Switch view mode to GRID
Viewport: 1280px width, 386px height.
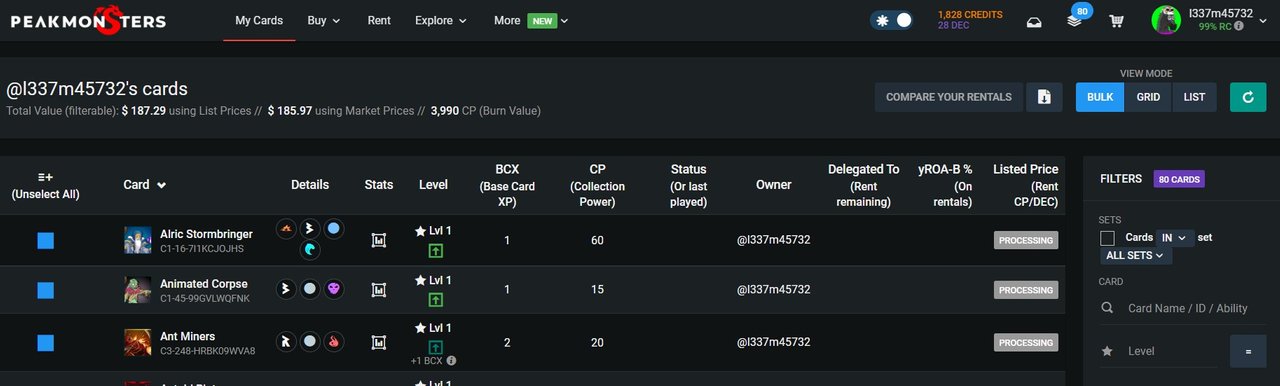[x=1148, y=97]
